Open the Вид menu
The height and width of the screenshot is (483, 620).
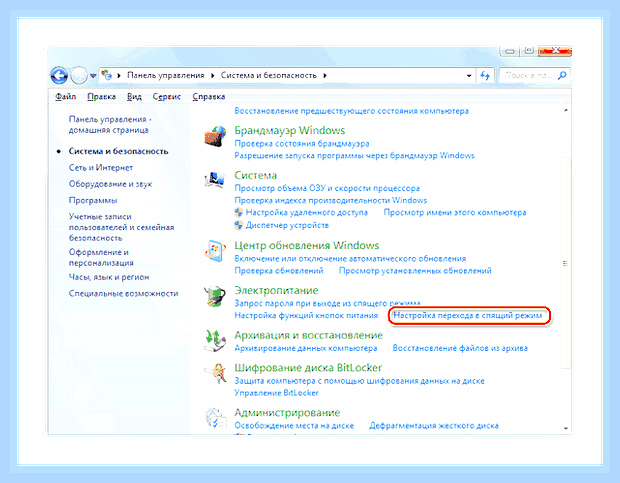pos(134,96)
